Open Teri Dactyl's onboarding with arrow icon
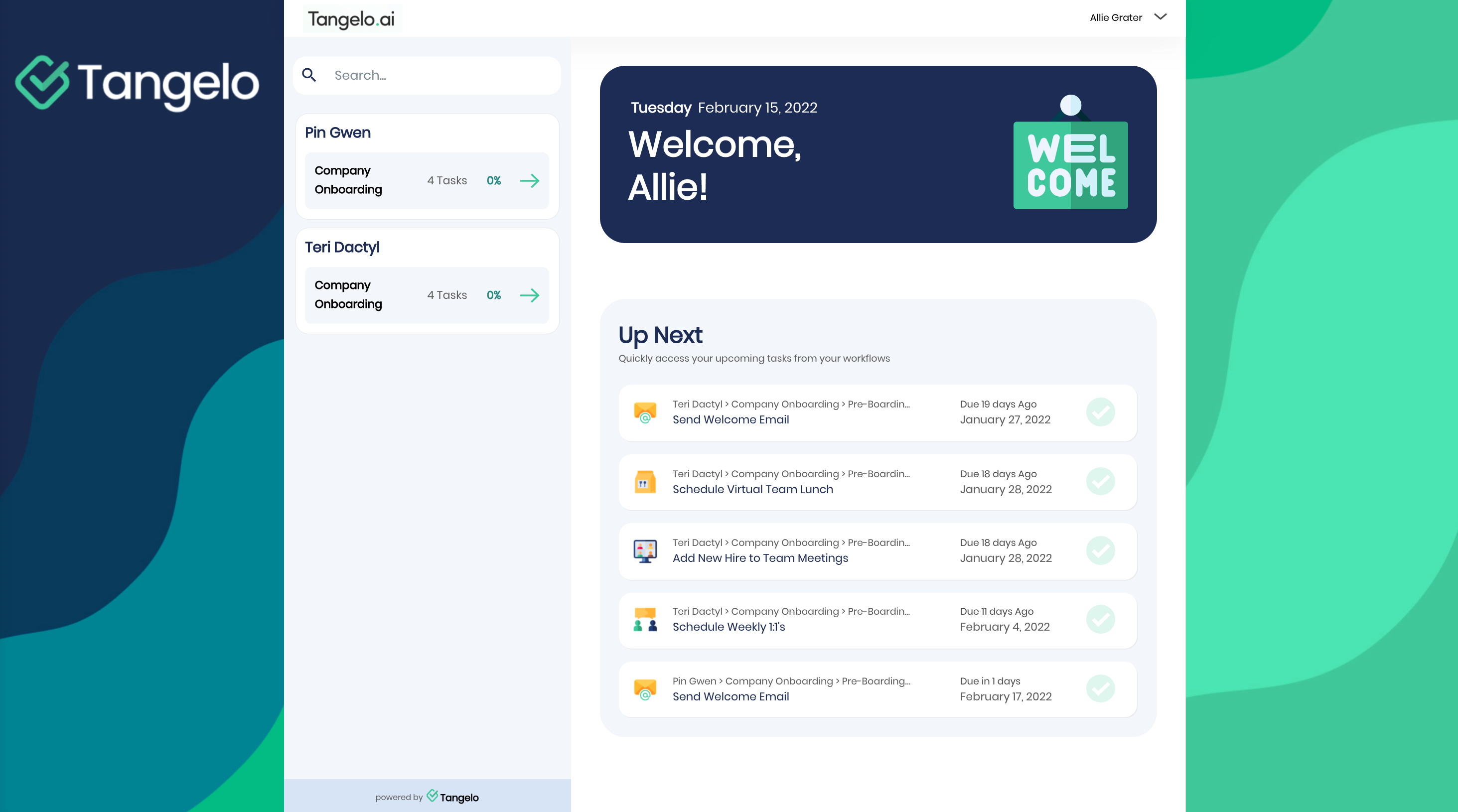The width and height of the screenshot is (1458, 812). coord(530,295)
